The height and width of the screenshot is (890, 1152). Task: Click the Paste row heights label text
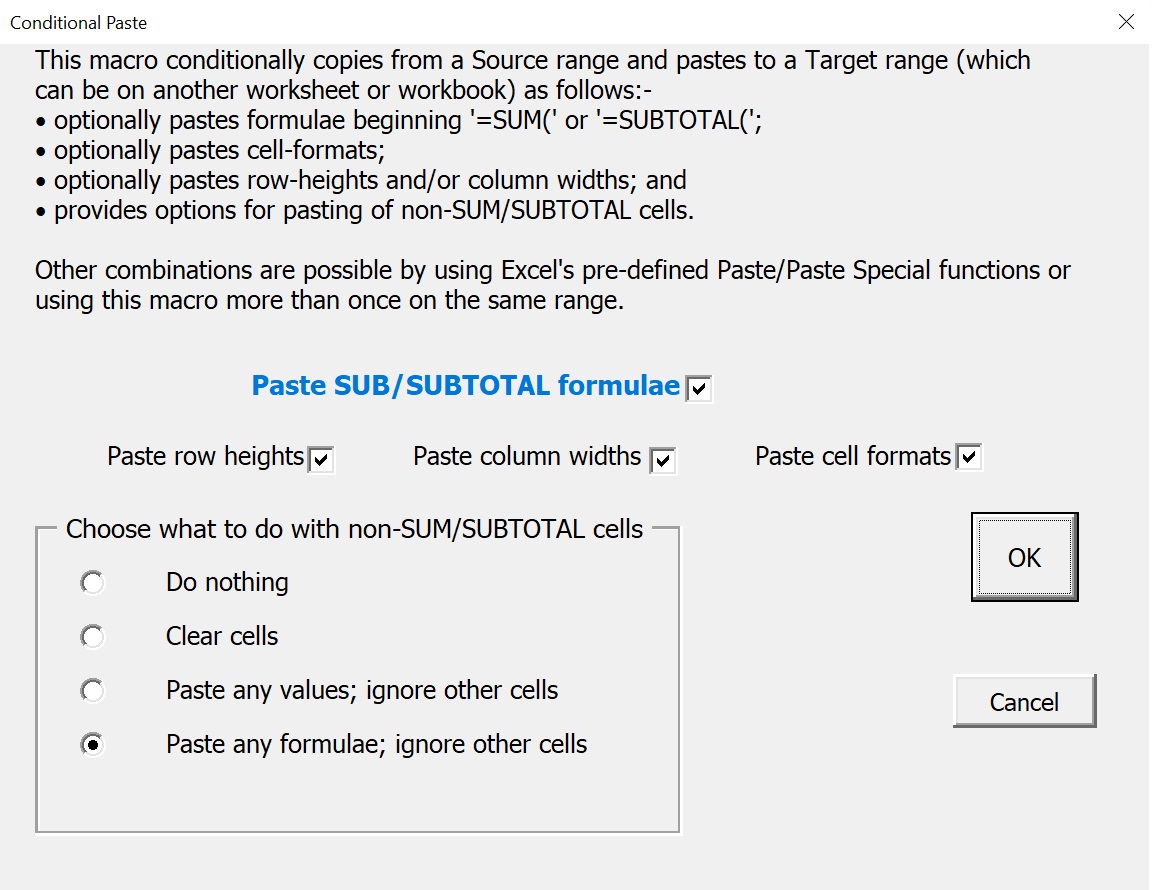[206, 456]
